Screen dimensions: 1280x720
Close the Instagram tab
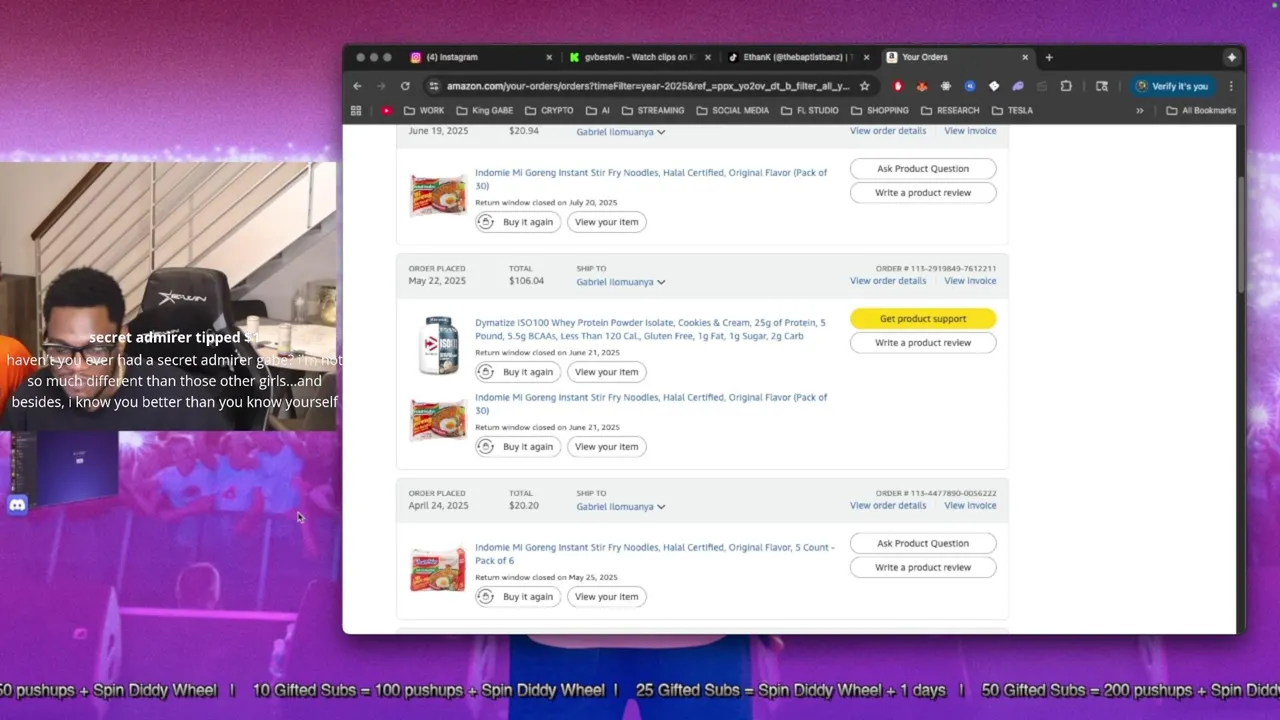tap(549, 57)
